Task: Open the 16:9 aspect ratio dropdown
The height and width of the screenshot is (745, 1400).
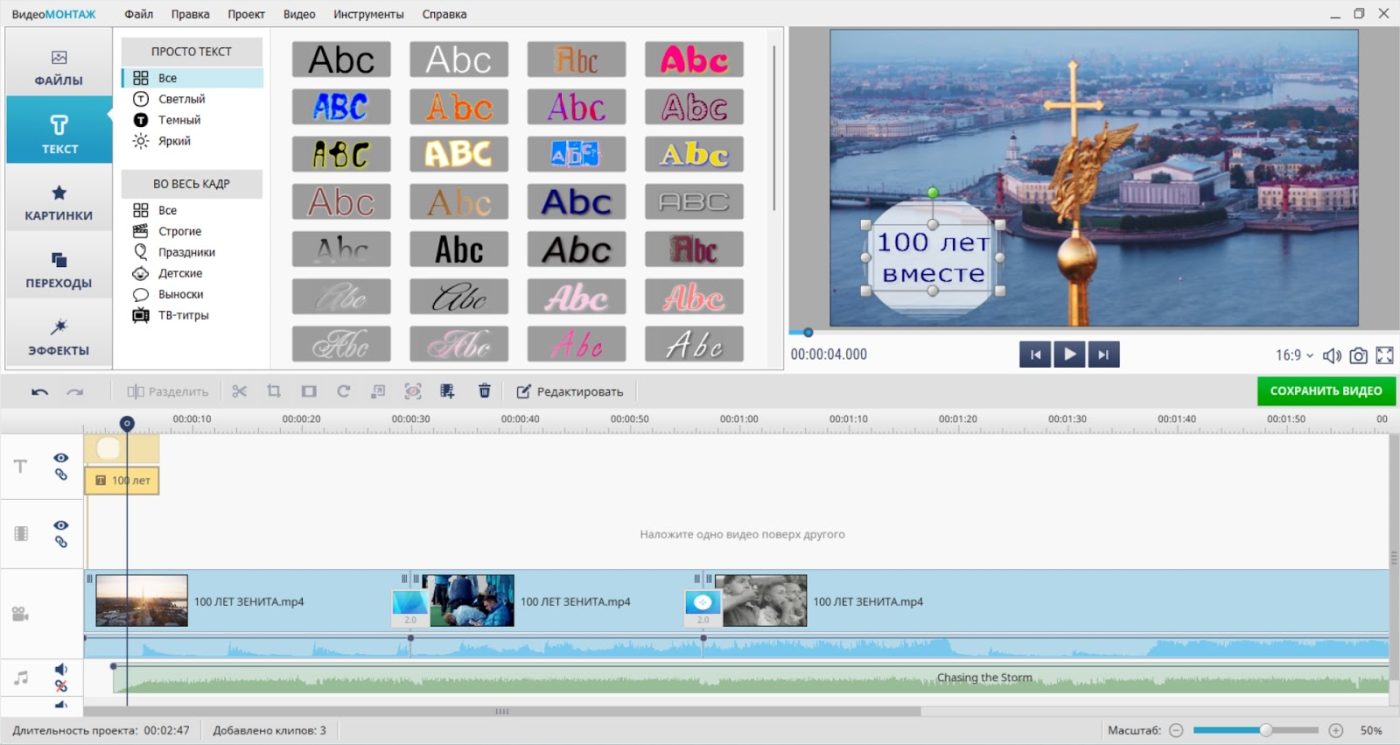Action: tap(1294, 355)
